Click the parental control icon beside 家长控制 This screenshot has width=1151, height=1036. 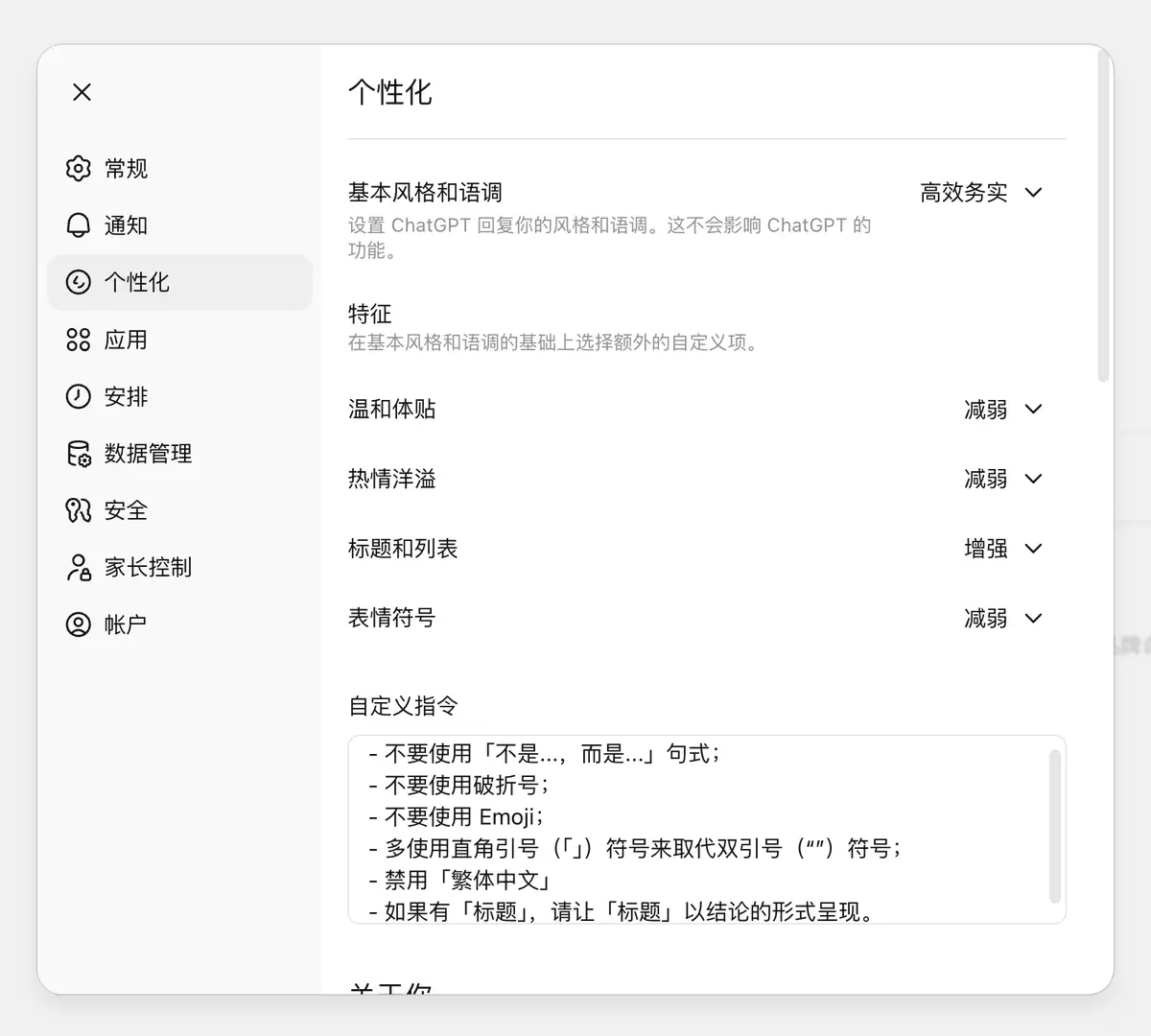[x=78, y=567]
